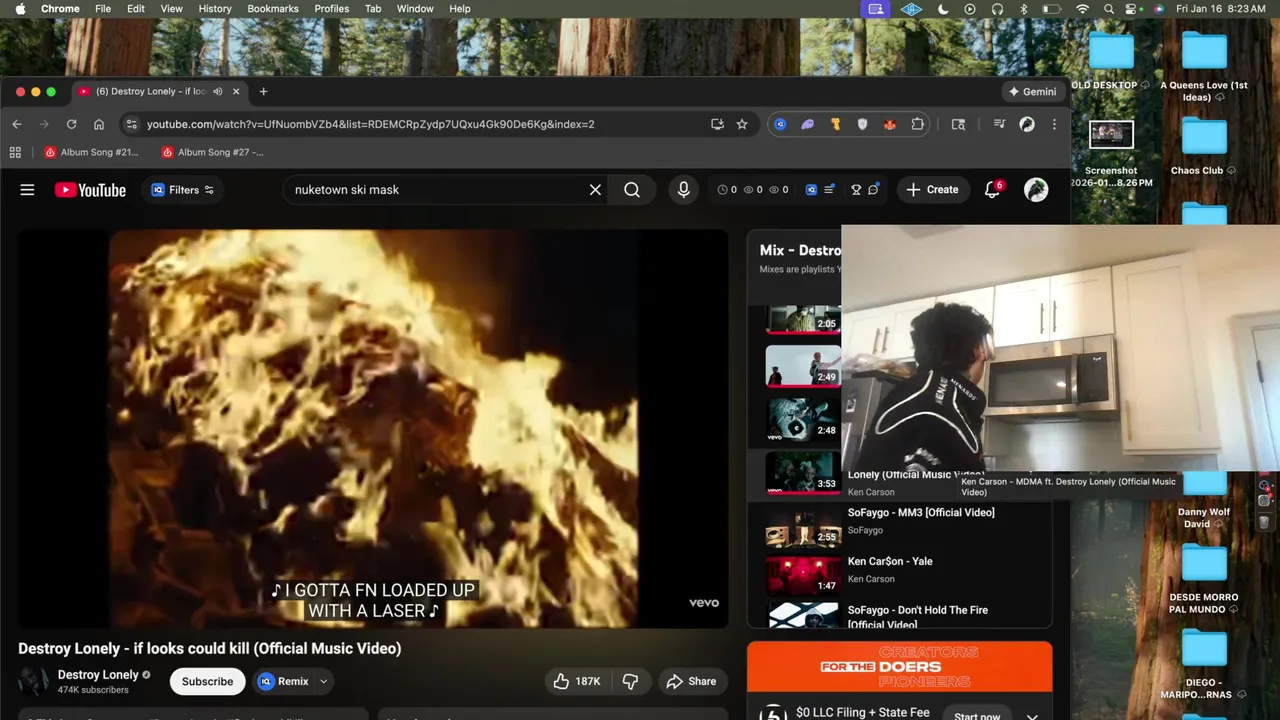Image resolution: width=1280 pixels, height=720 pixels.
Task: Open the Extensions puzzle piece menu
Action: pos(917,124)
